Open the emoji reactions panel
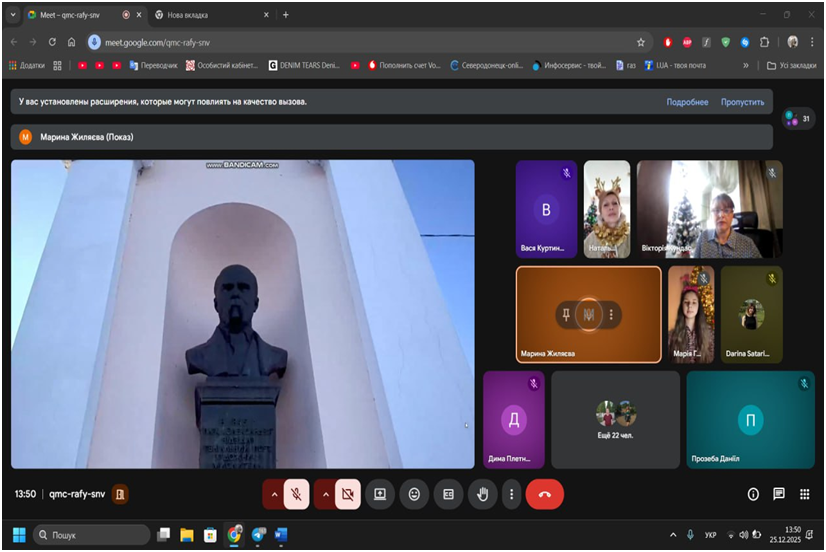The width and height of the screenshot is (826, 552). coord(414,494)
